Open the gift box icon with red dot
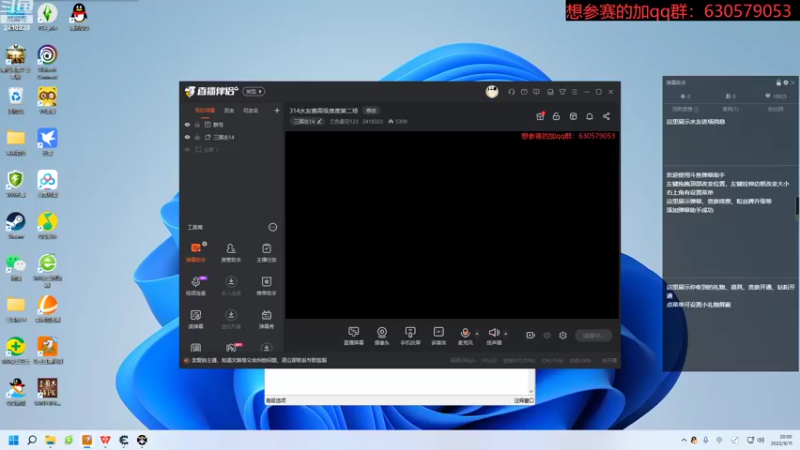 (540, 116)
